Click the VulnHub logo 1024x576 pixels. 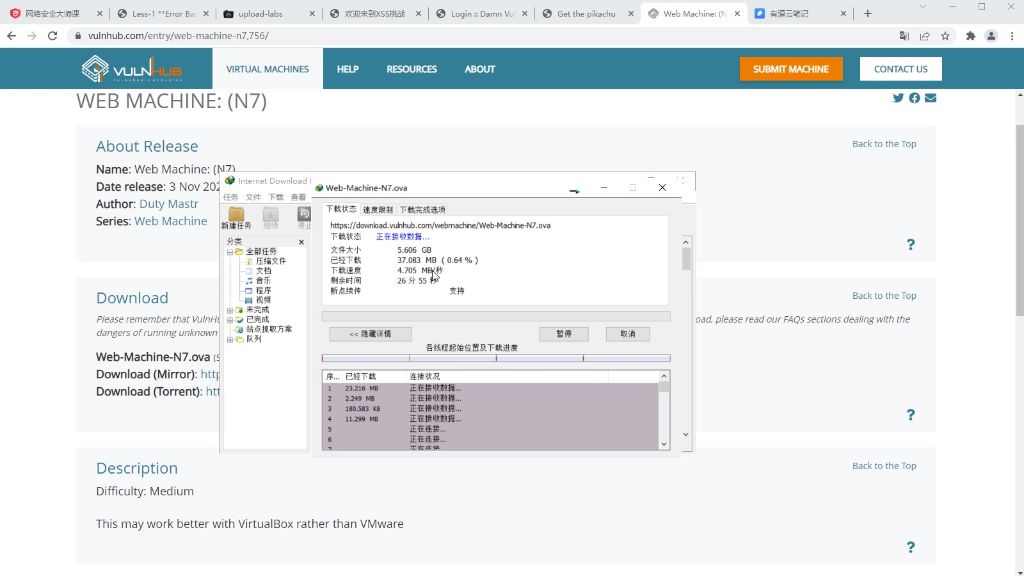(131, 69)
